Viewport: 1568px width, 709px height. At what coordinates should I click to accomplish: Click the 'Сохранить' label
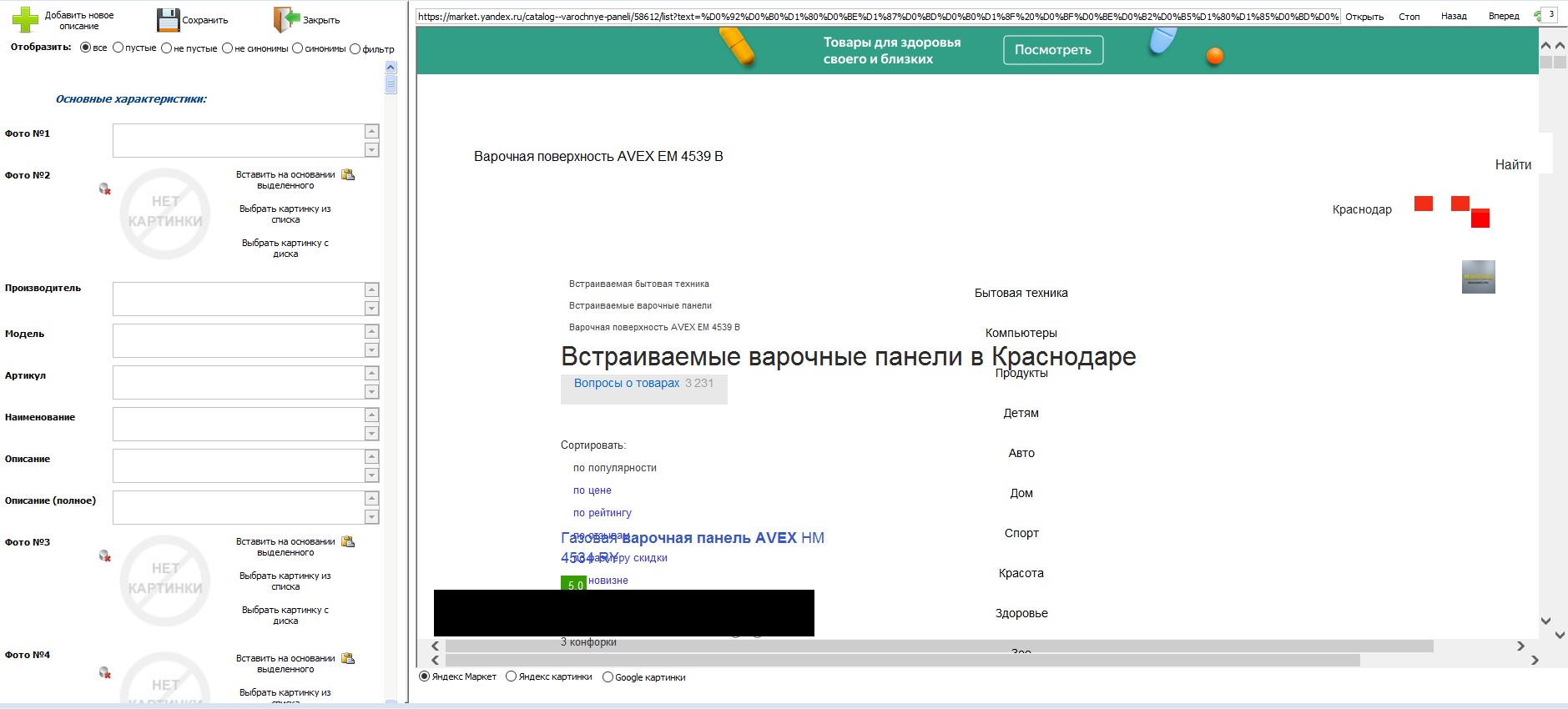(x=205, y=20)
